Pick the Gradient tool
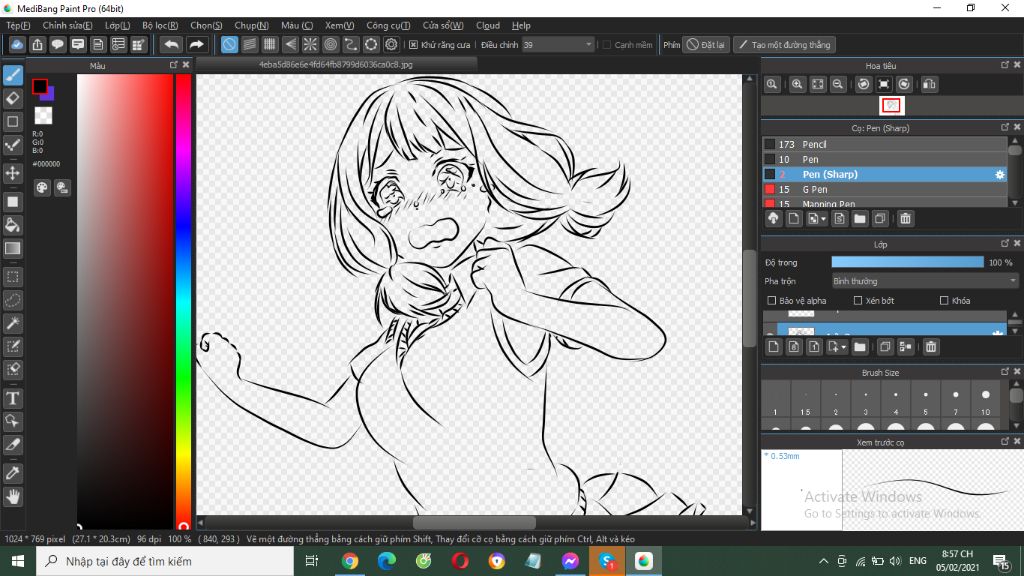 pyautogui.click(x=13, y=248)
